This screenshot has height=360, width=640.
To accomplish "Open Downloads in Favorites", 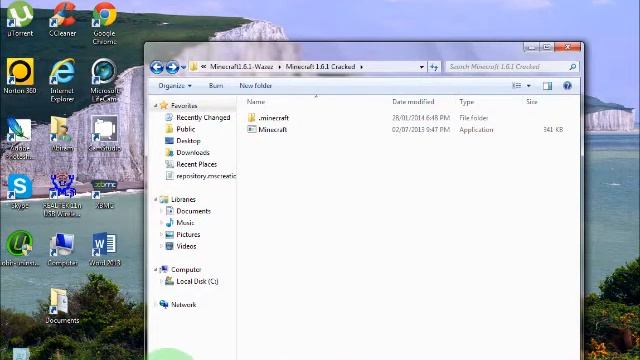I will pyautogui.click(x=187, y=153).
